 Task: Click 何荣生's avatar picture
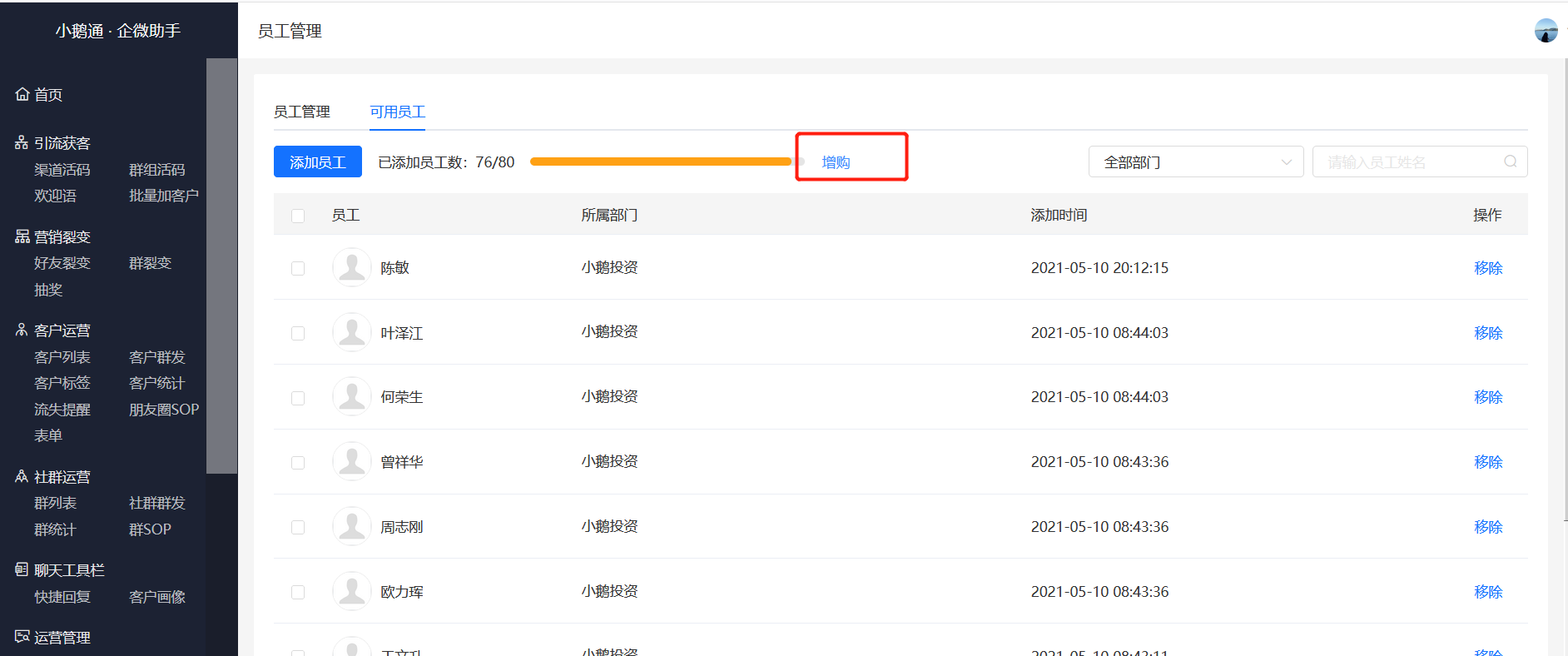(352, 396)
